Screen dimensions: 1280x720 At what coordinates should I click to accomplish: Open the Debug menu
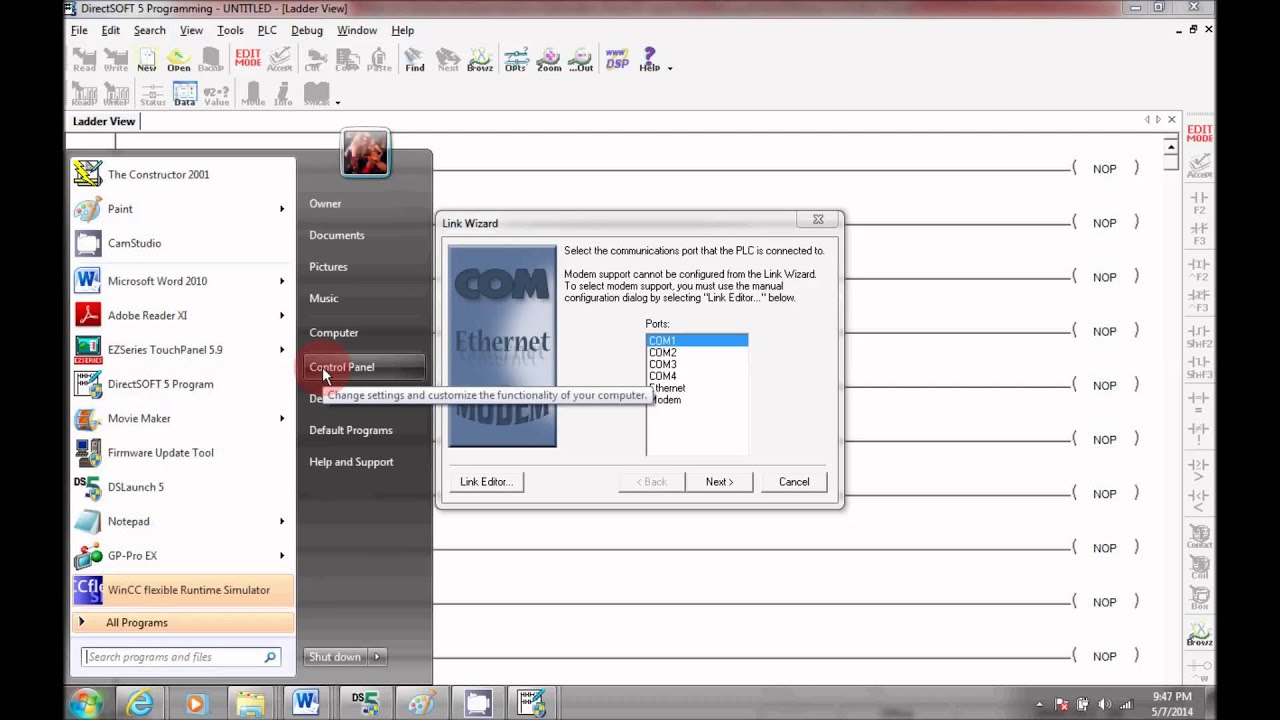307,30
